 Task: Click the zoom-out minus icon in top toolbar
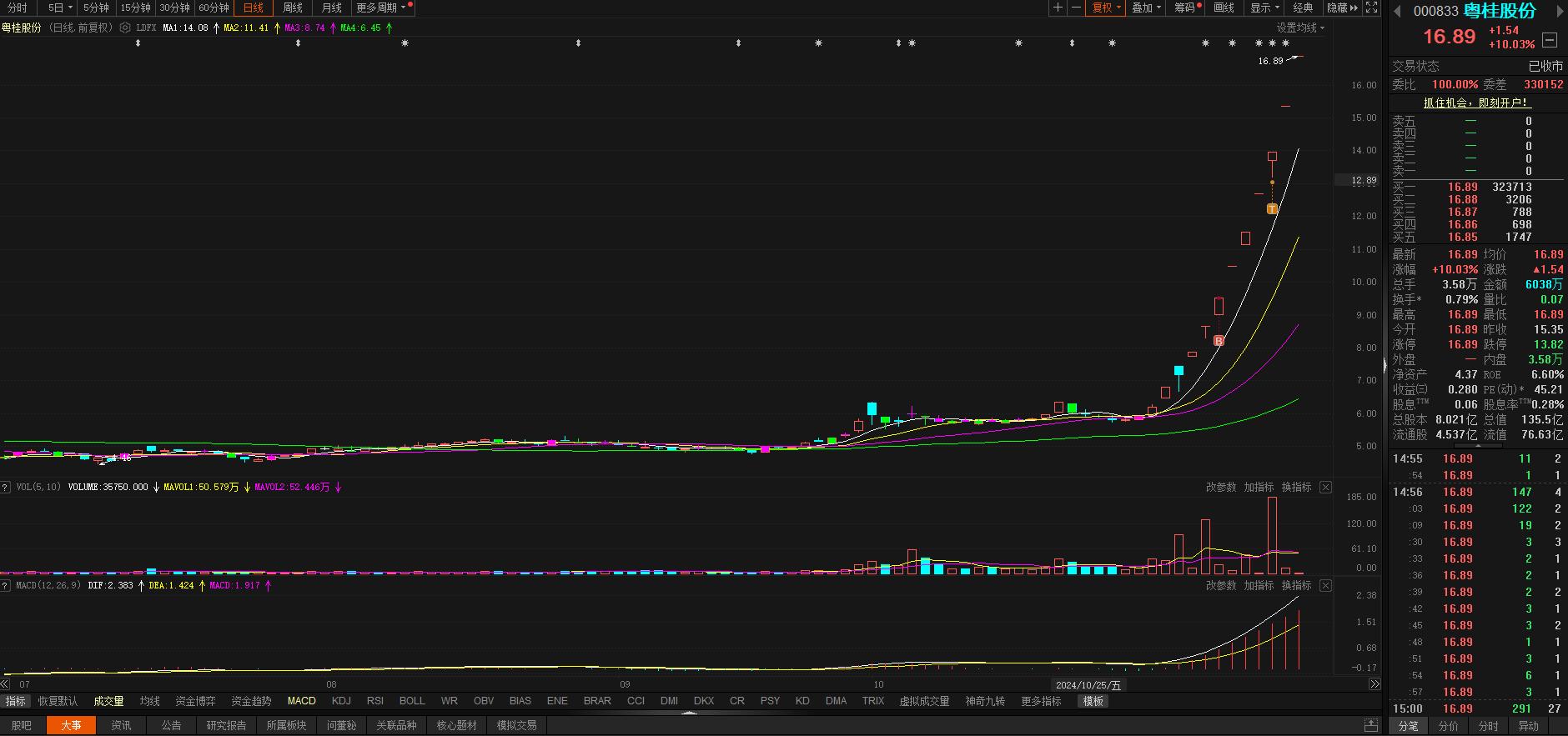(1076, 8)
